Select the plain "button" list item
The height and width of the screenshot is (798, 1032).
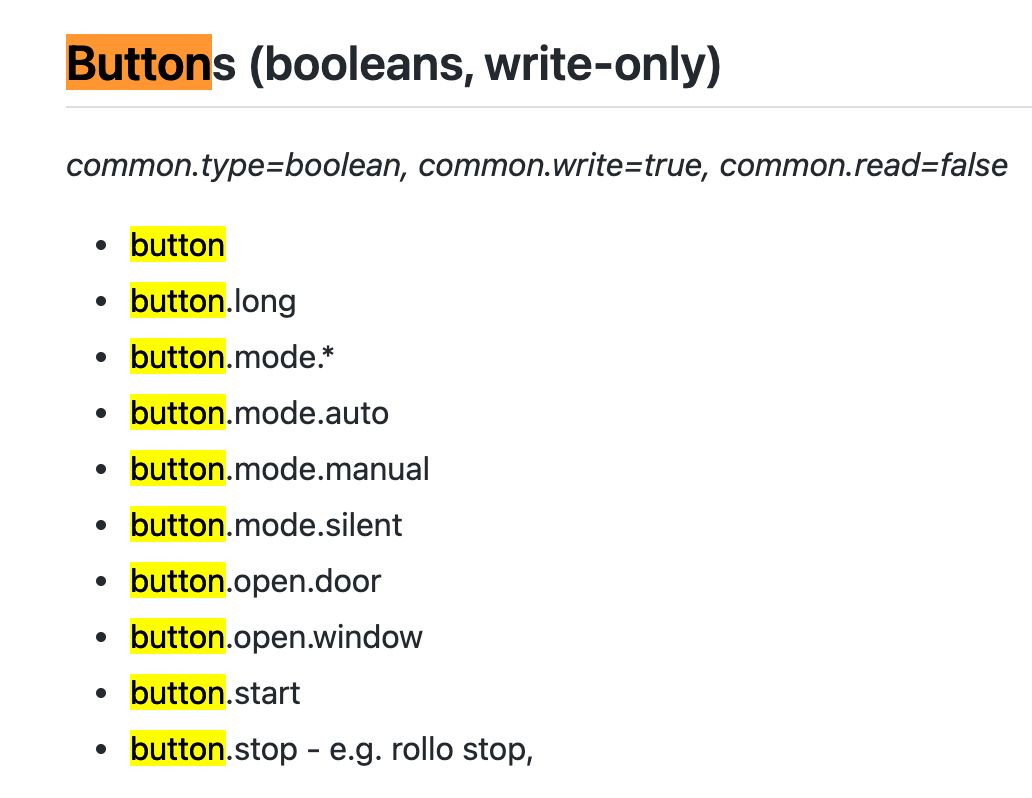tap(178, 245)
